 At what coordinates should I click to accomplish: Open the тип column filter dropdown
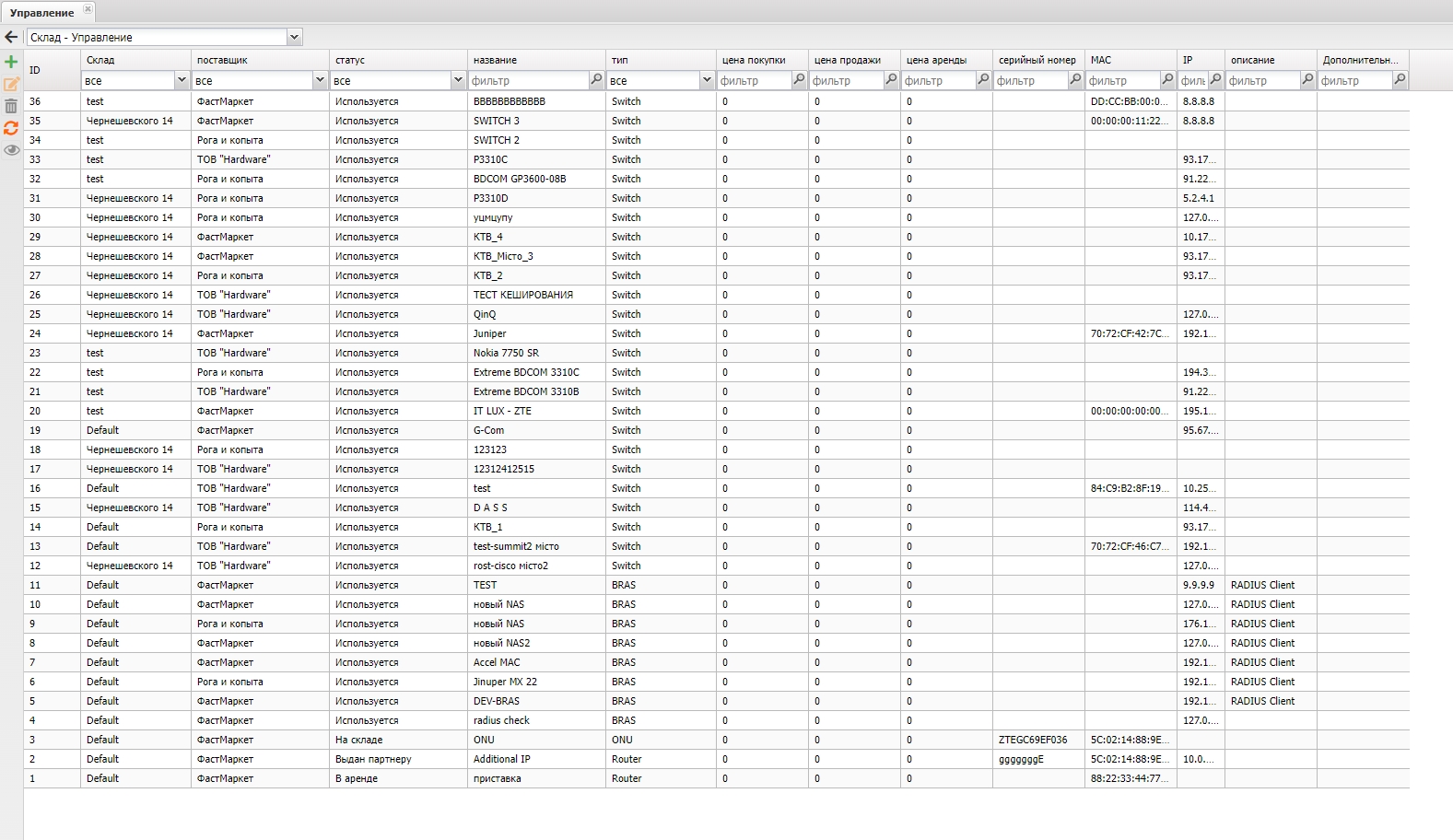click(707, 80)
